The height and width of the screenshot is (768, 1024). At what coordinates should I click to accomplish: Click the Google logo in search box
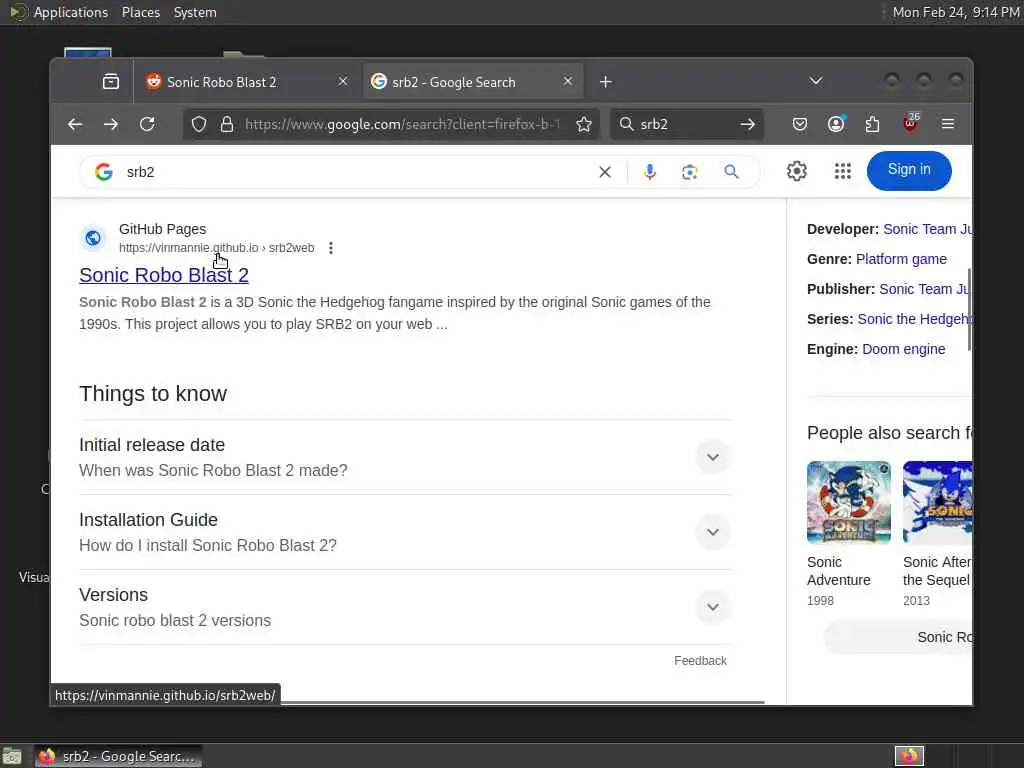click(x=103, y=172)
